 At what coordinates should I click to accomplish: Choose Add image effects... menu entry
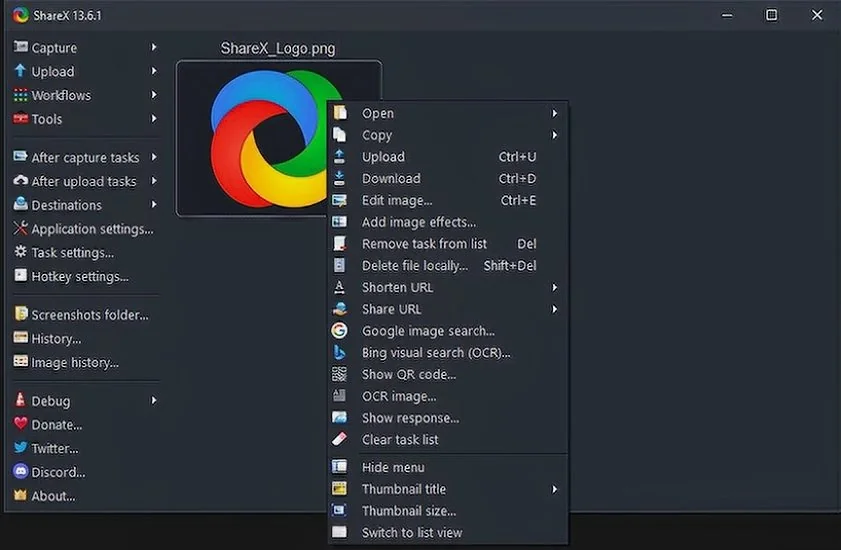(447, 222)
